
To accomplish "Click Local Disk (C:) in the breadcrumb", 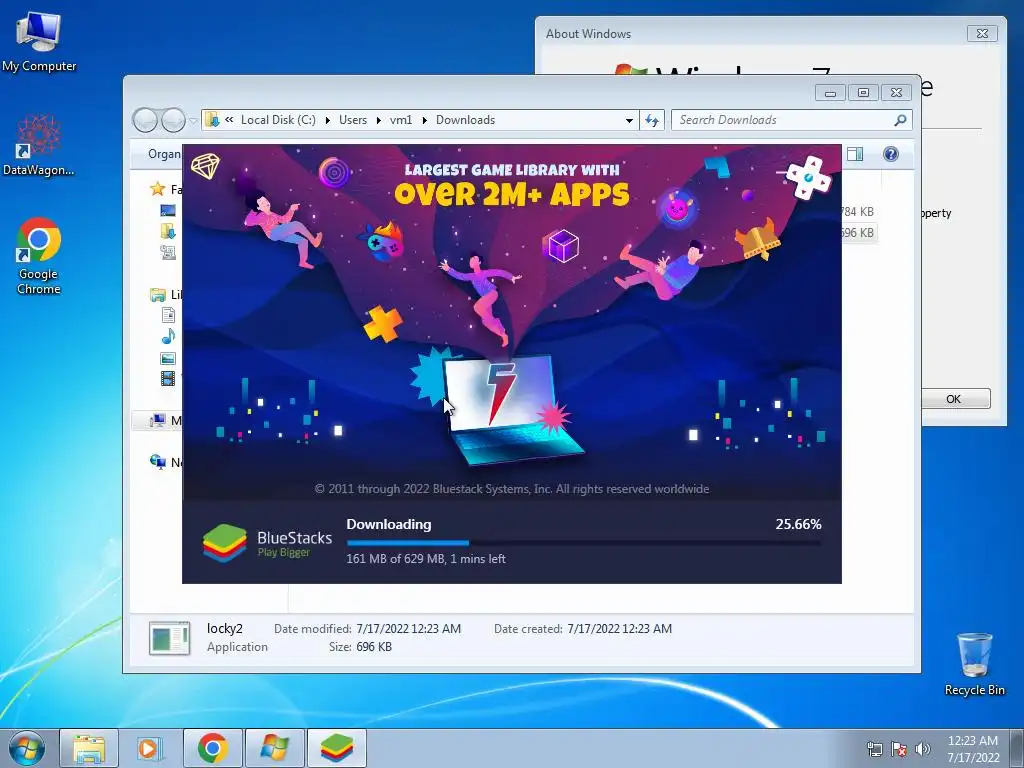I will [278, 120].
